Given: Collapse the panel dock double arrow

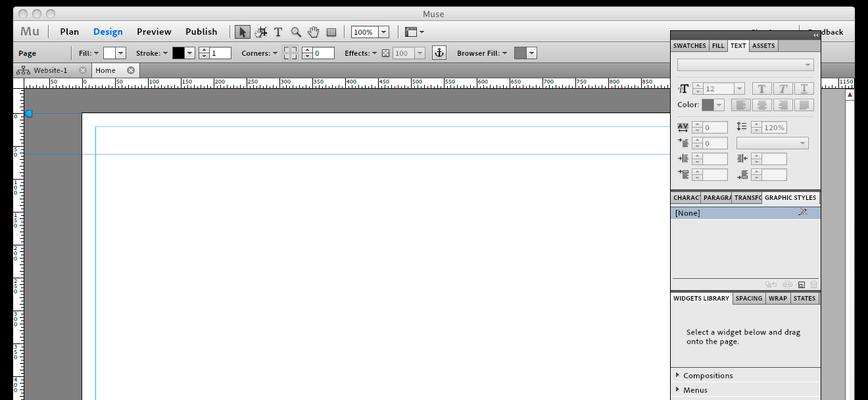Looking at the screenshot, I should (x=815, y=35).
